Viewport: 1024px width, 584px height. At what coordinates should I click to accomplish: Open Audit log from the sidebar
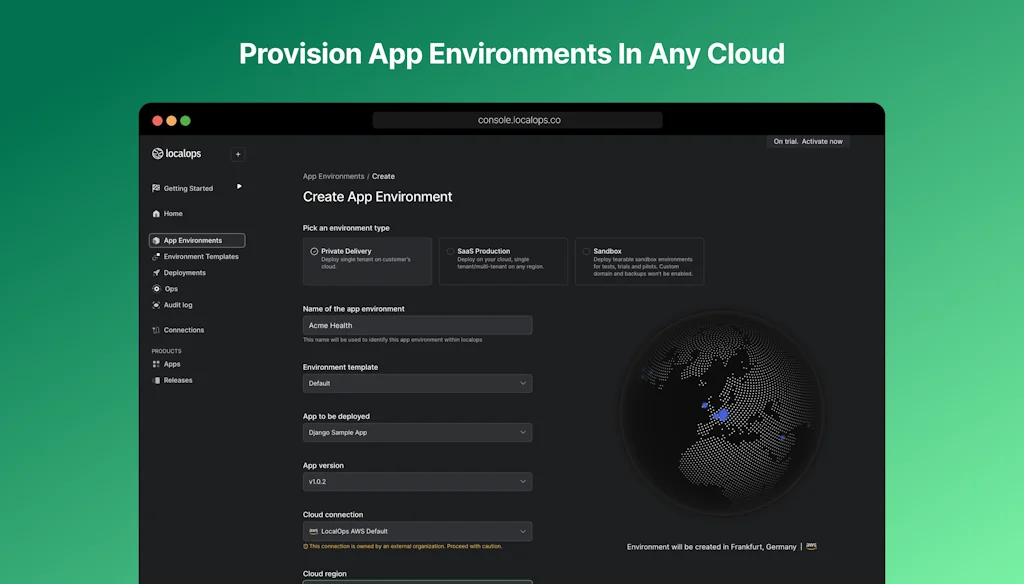point(158,305)
